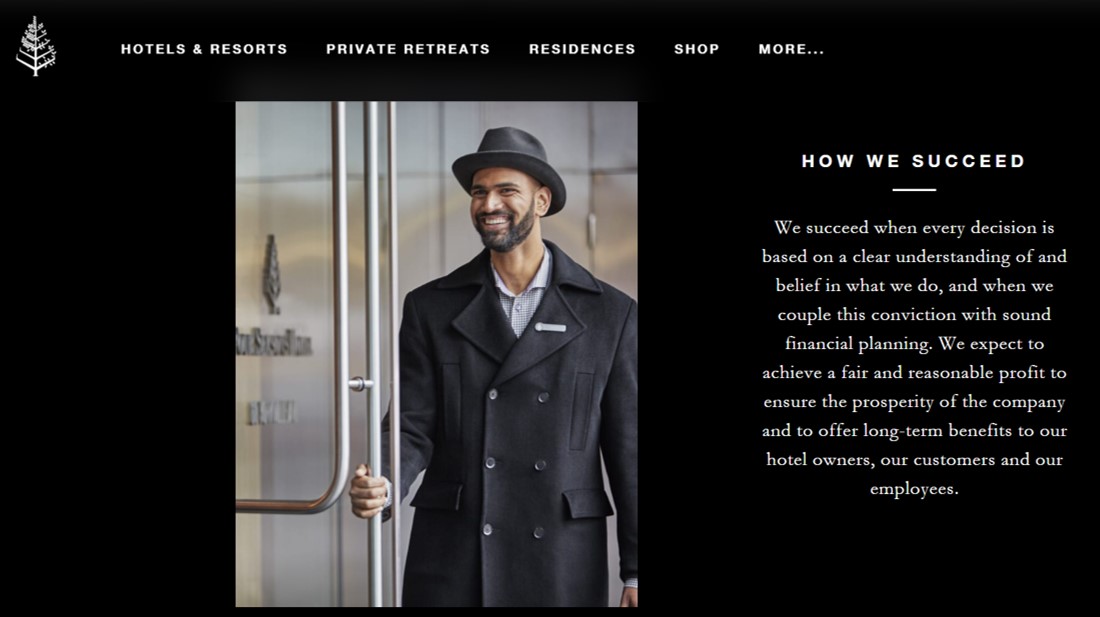
Task: Expand the More... navigation menu
Action: (791, 49)
